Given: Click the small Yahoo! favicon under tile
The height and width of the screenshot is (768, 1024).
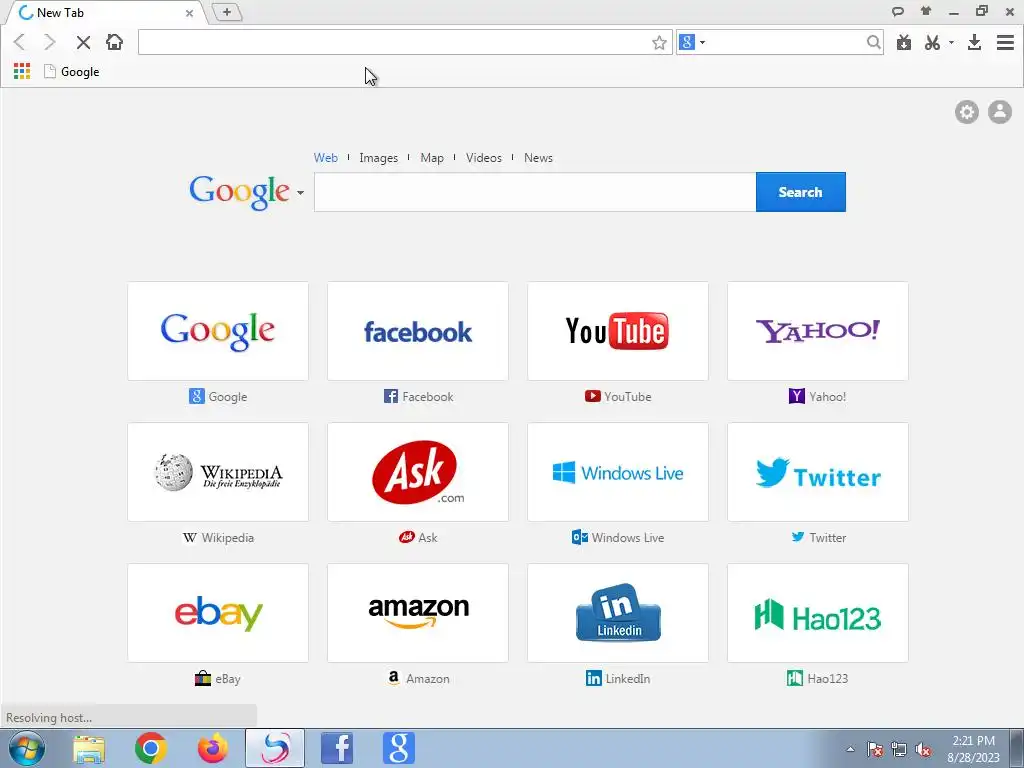Looking at the screenshot, I should [x=797, y=396].
